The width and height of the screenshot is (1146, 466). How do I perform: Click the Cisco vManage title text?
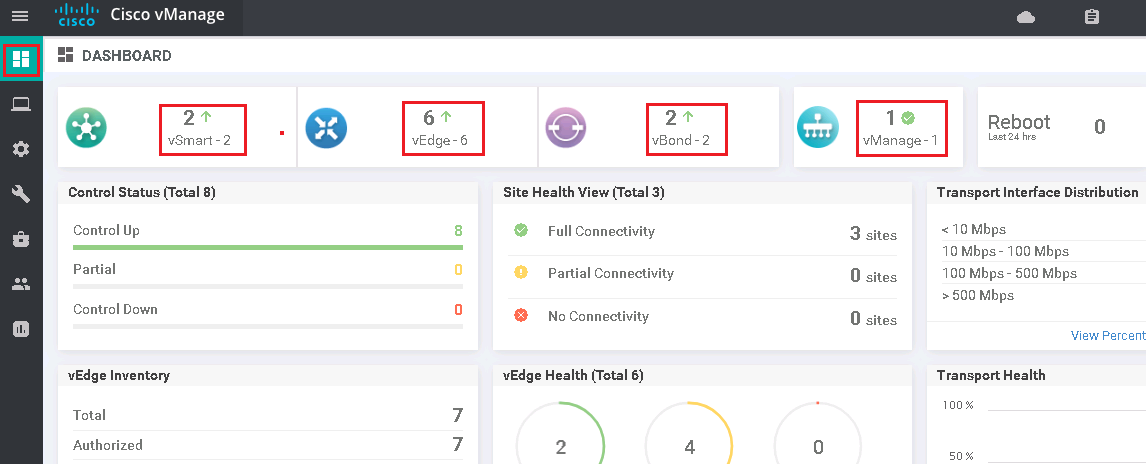[x=167, y=15]
